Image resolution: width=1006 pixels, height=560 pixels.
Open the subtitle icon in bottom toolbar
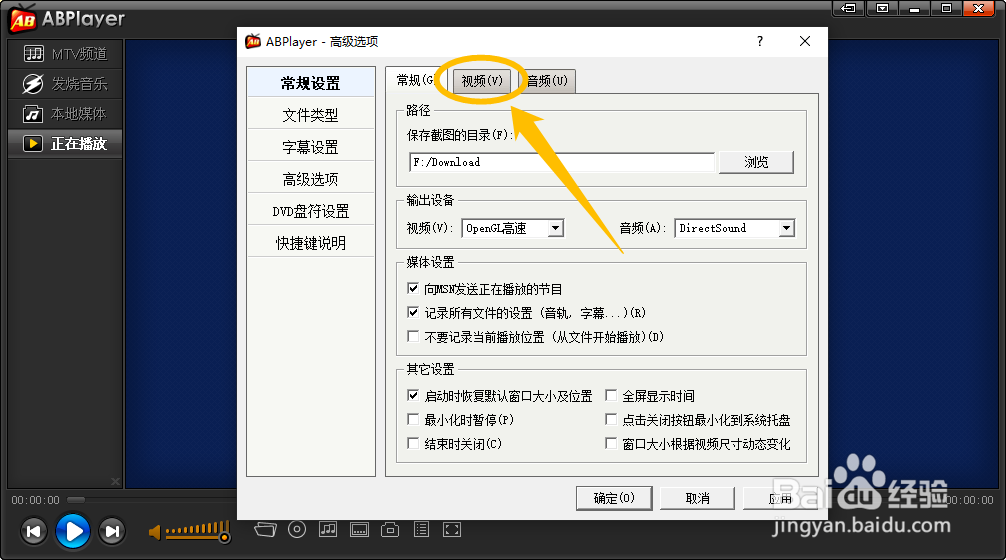pyautogui.click(x=359, y=529)
